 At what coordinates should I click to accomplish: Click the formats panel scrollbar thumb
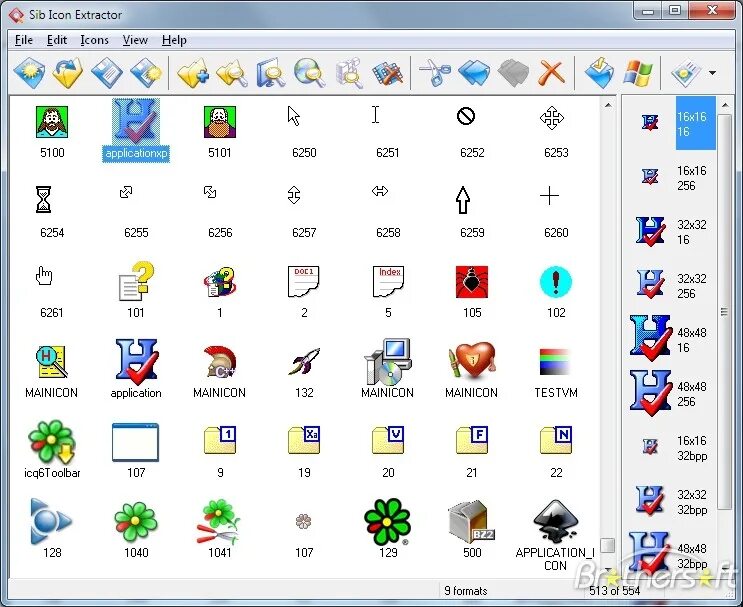coord(724,311)
